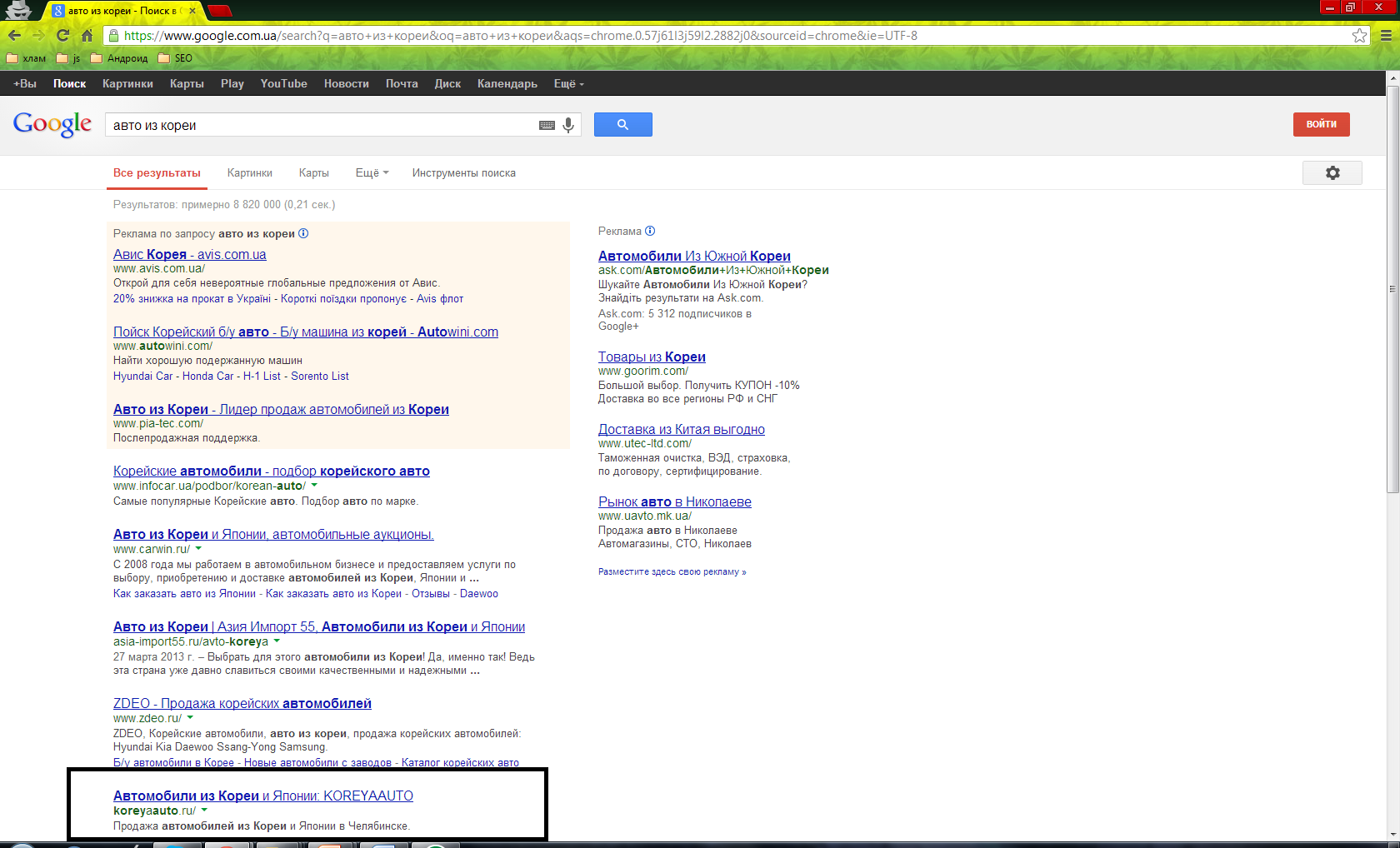Open Товары из Кореи ad
This screenshot has height=848, width=1400.
pos(652,357)
